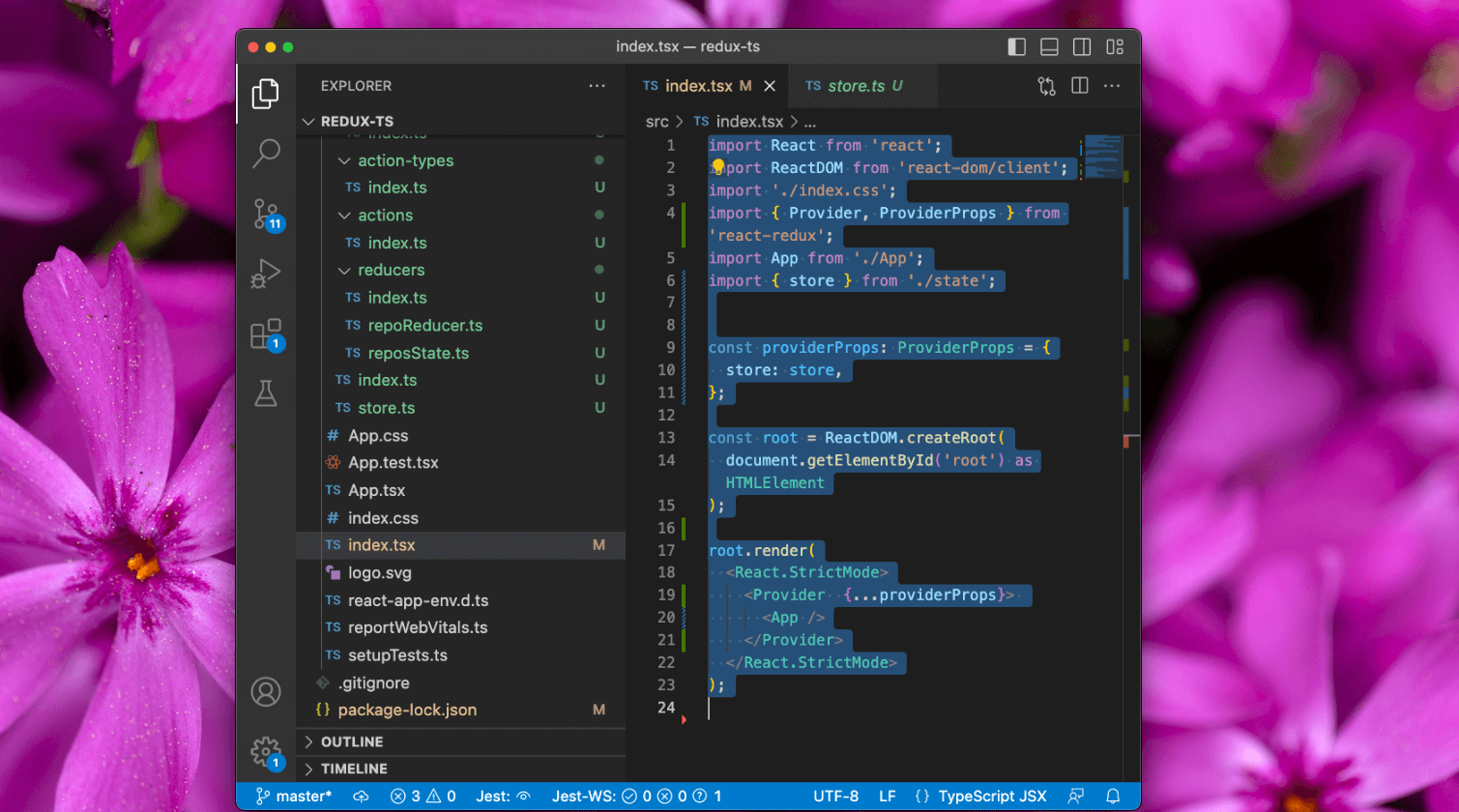Open the Accounts icon
Image resolution: width=1459 pixels, height=812 pixels.
pos(266,692)
